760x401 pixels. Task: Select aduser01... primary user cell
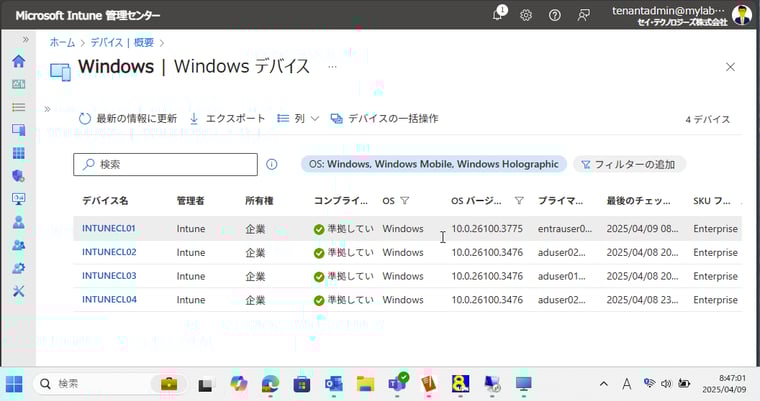(x=562, y=276)
